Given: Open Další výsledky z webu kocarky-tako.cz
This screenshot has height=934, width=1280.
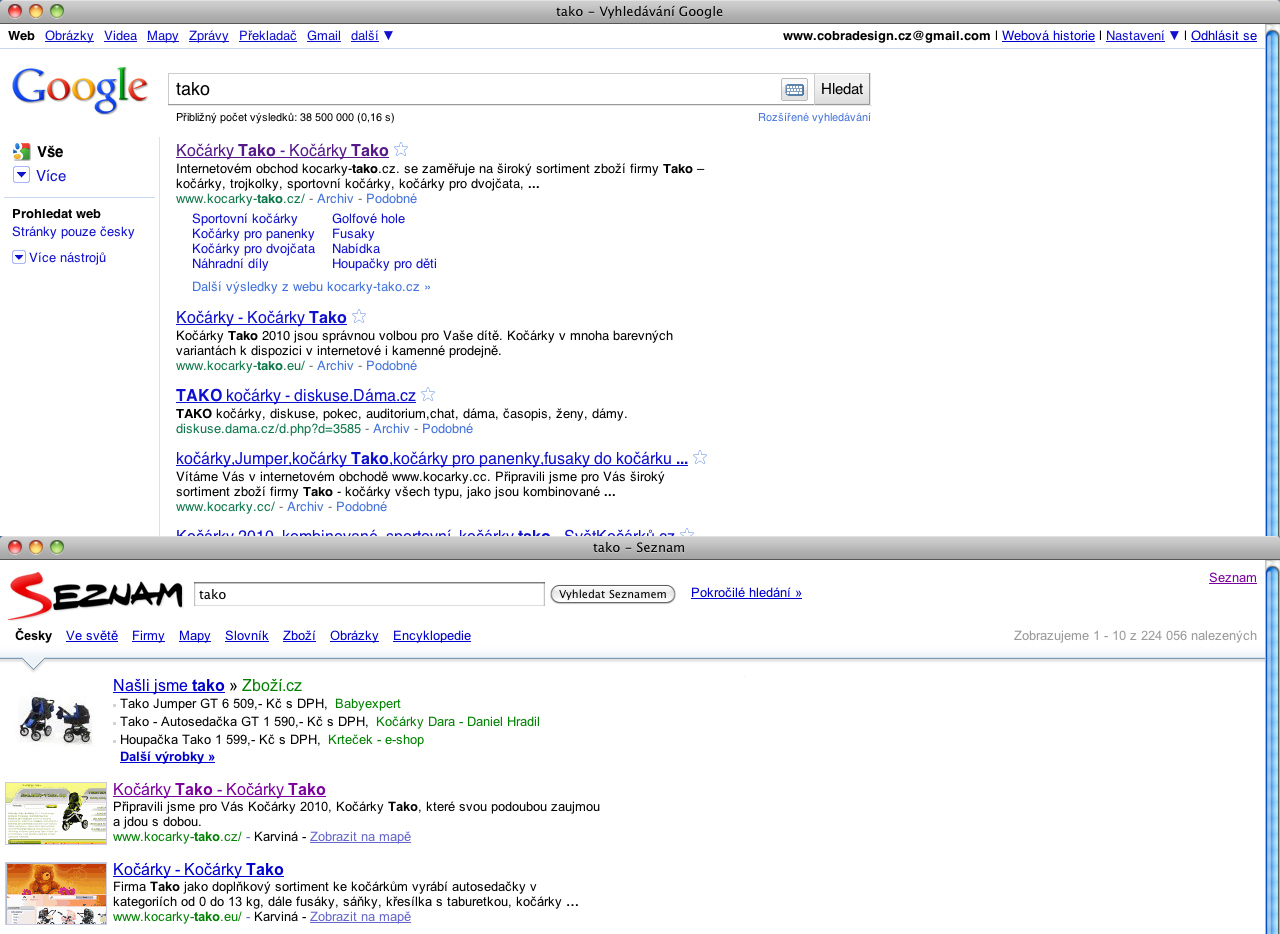Looking at the screenshot, I should 311,286.
